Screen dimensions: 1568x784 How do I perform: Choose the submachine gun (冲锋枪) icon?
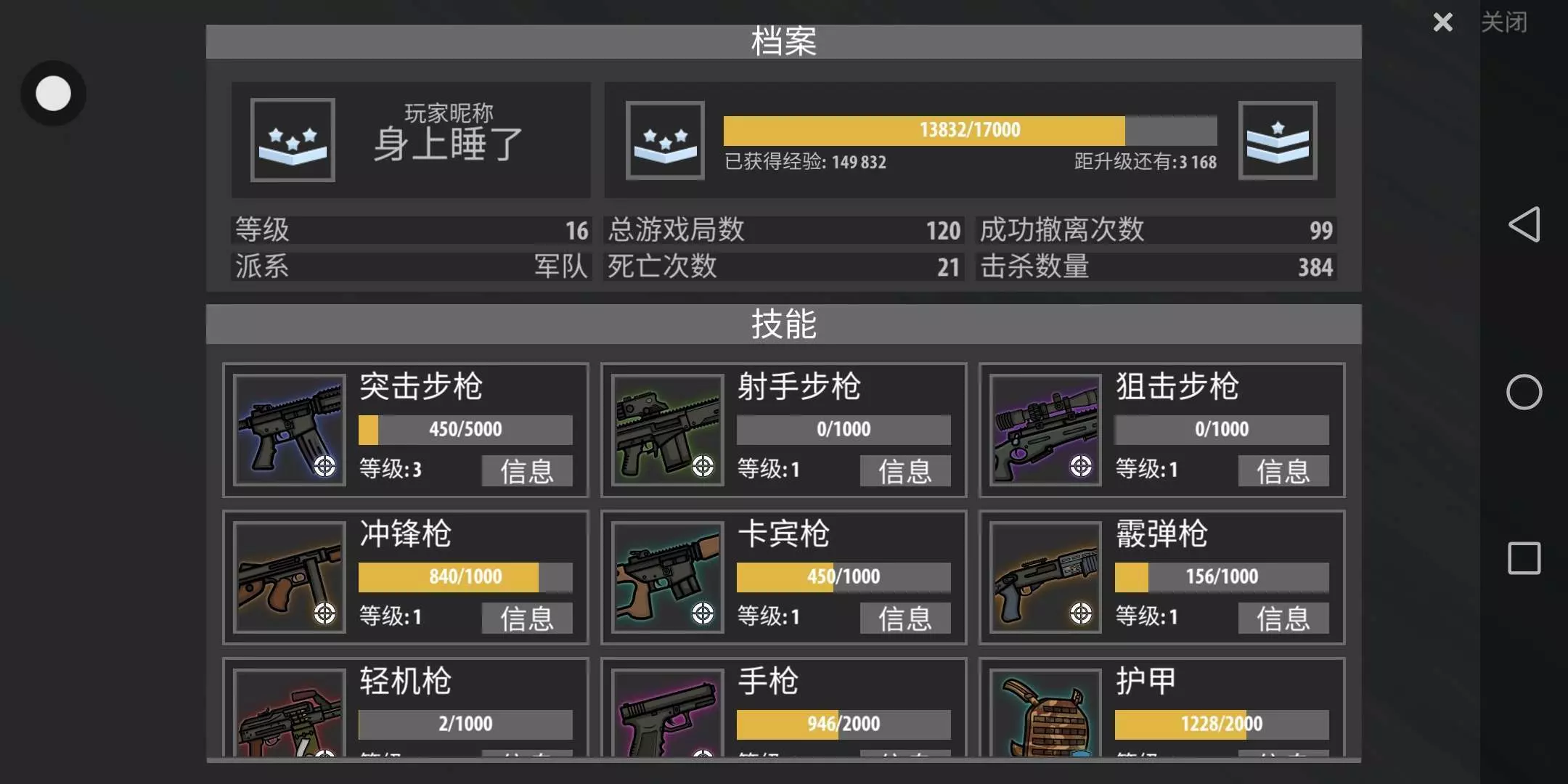pyautogui.click(x=290, y=577)
